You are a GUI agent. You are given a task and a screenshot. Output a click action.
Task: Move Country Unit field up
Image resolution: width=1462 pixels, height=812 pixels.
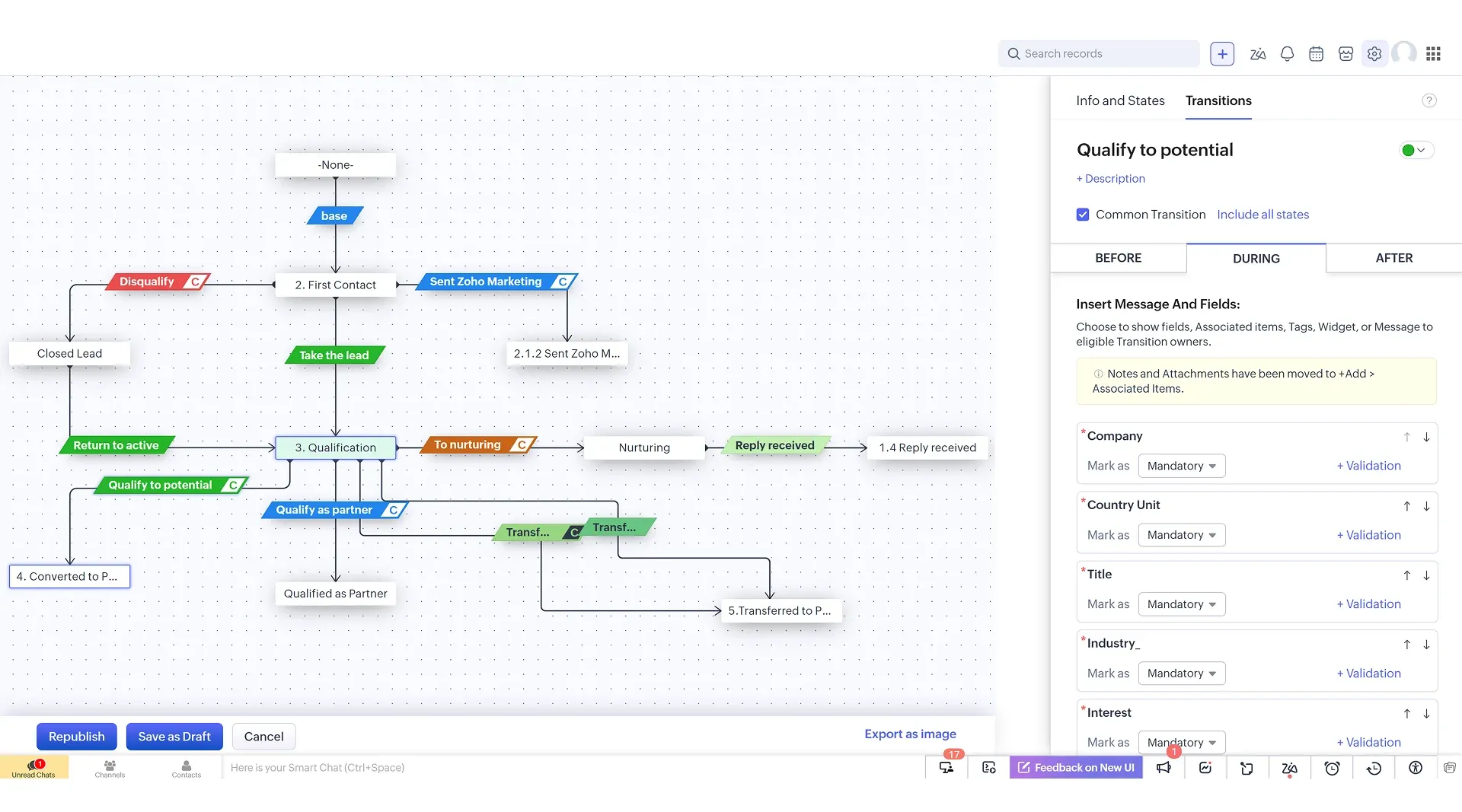1407,506
